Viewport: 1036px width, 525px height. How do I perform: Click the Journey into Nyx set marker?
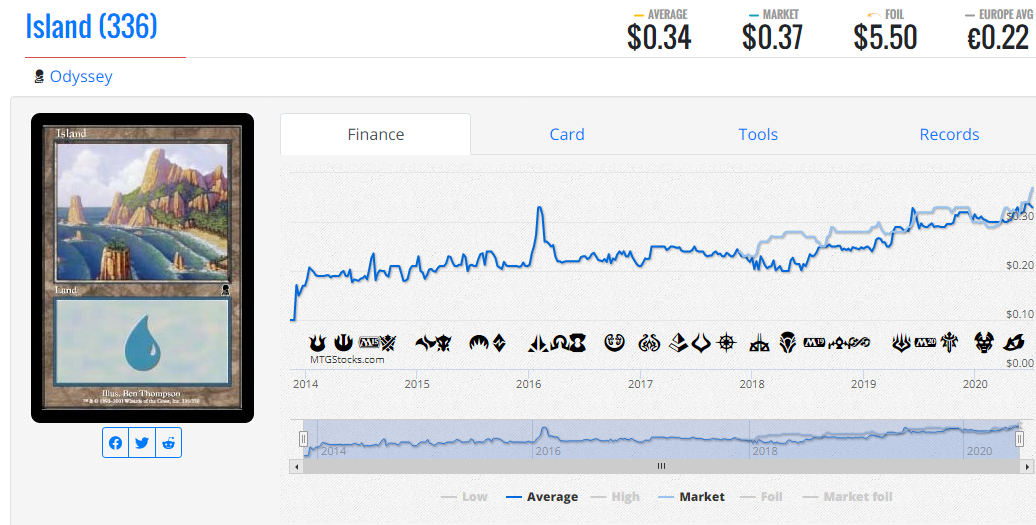tap(344, 343)
